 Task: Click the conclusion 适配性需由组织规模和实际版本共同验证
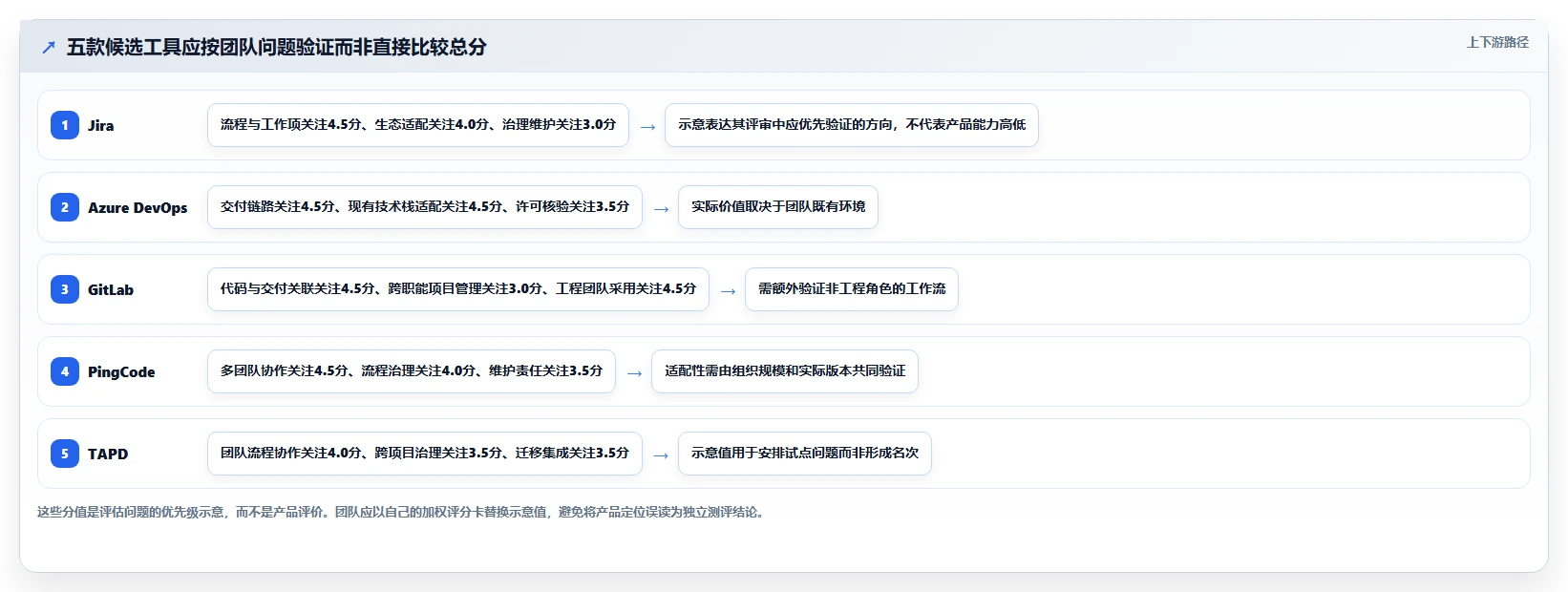(x=785, y=371)
